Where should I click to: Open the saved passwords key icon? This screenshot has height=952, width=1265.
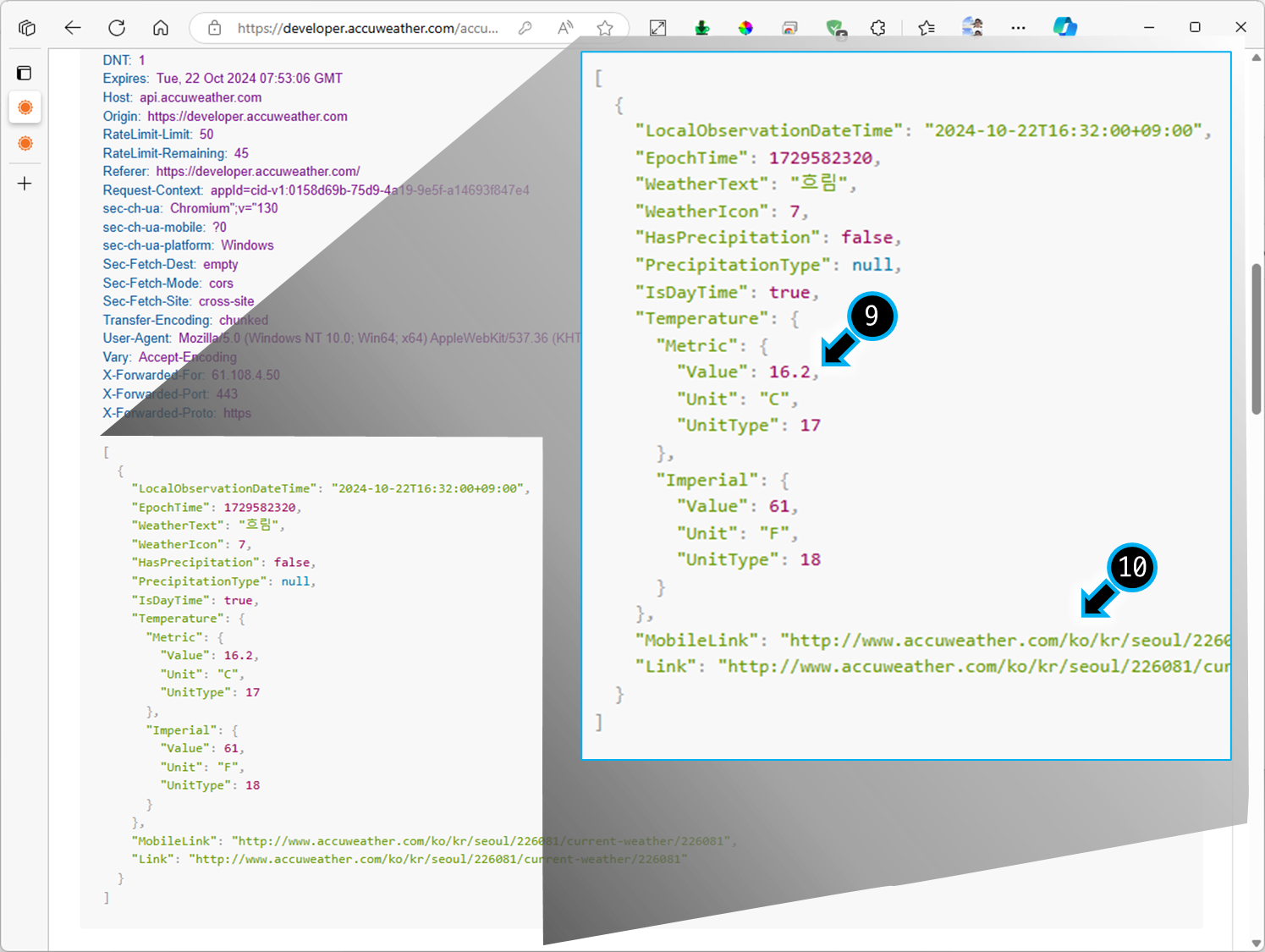(x=525, y=28)
